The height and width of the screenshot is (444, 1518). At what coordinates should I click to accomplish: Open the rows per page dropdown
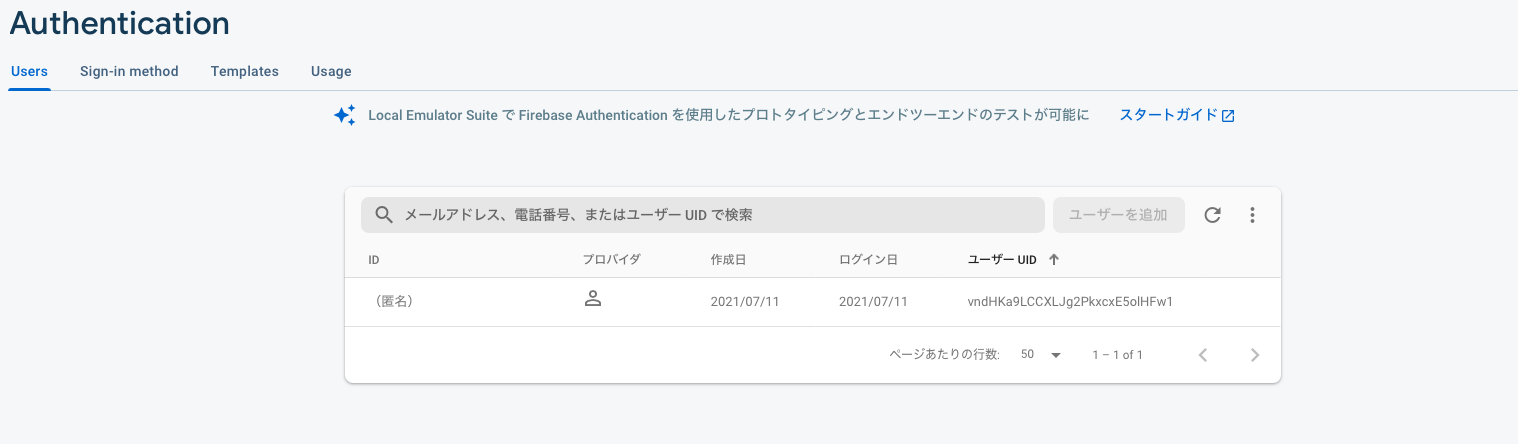pos(1041,355)
